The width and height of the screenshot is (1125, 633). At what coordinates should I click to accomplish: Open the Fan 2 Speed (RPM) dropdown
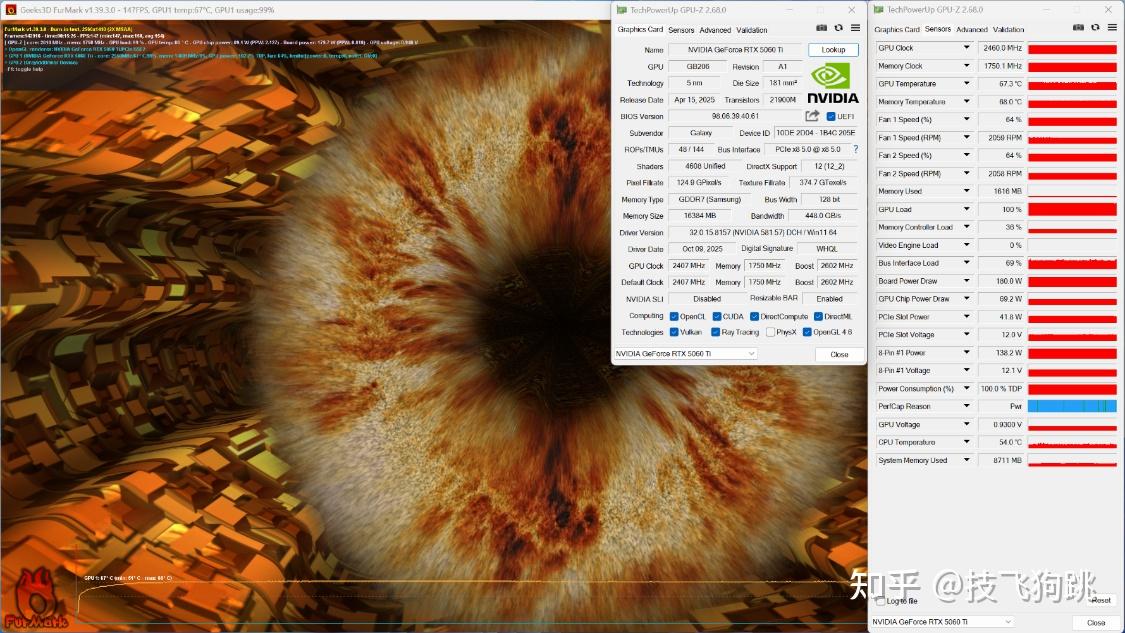pyautogui.click(x=966, y=173)
